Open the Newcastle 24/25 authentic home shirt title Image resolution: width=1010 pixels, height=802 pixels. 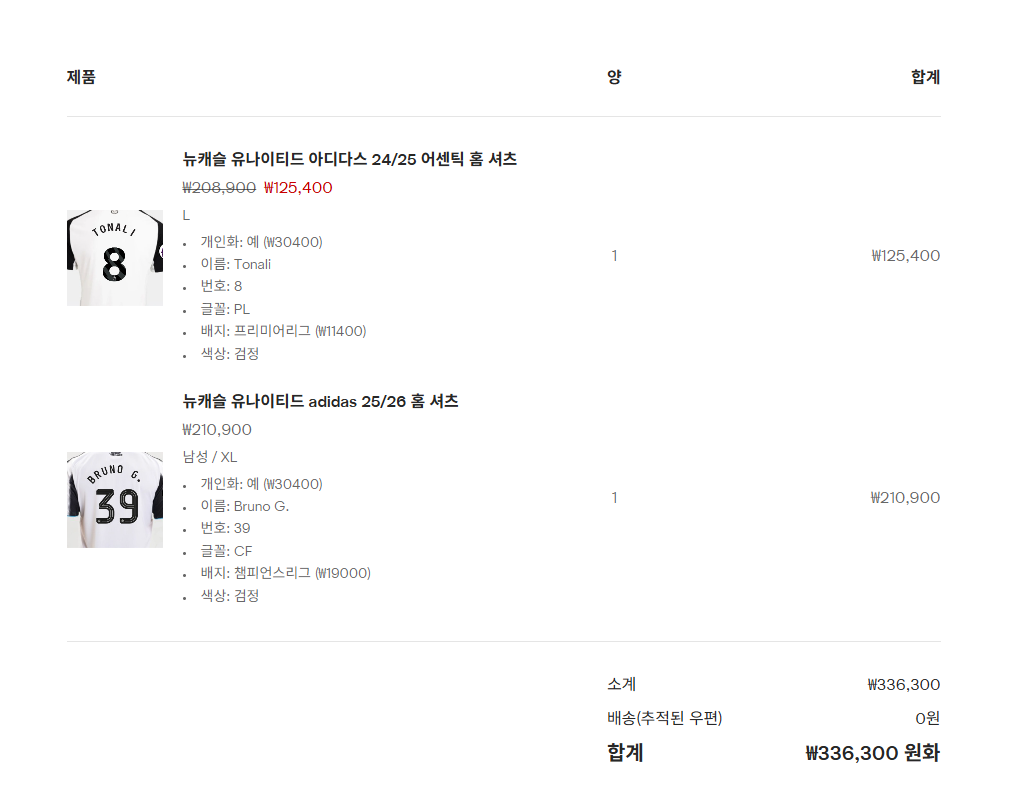tap(349, 159)
